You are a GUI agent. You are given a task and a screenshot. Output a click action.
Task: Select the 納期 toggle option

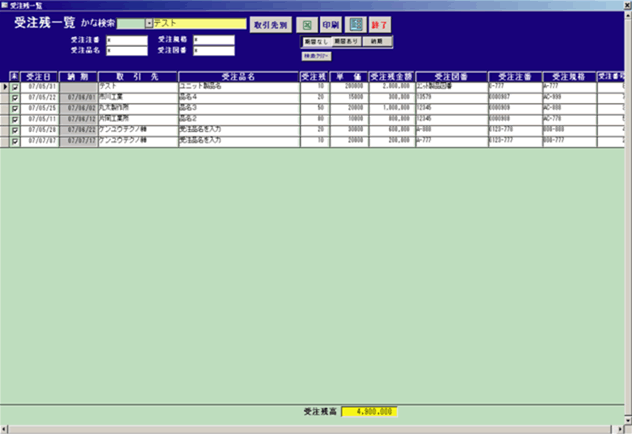click(x=377, y=42)
